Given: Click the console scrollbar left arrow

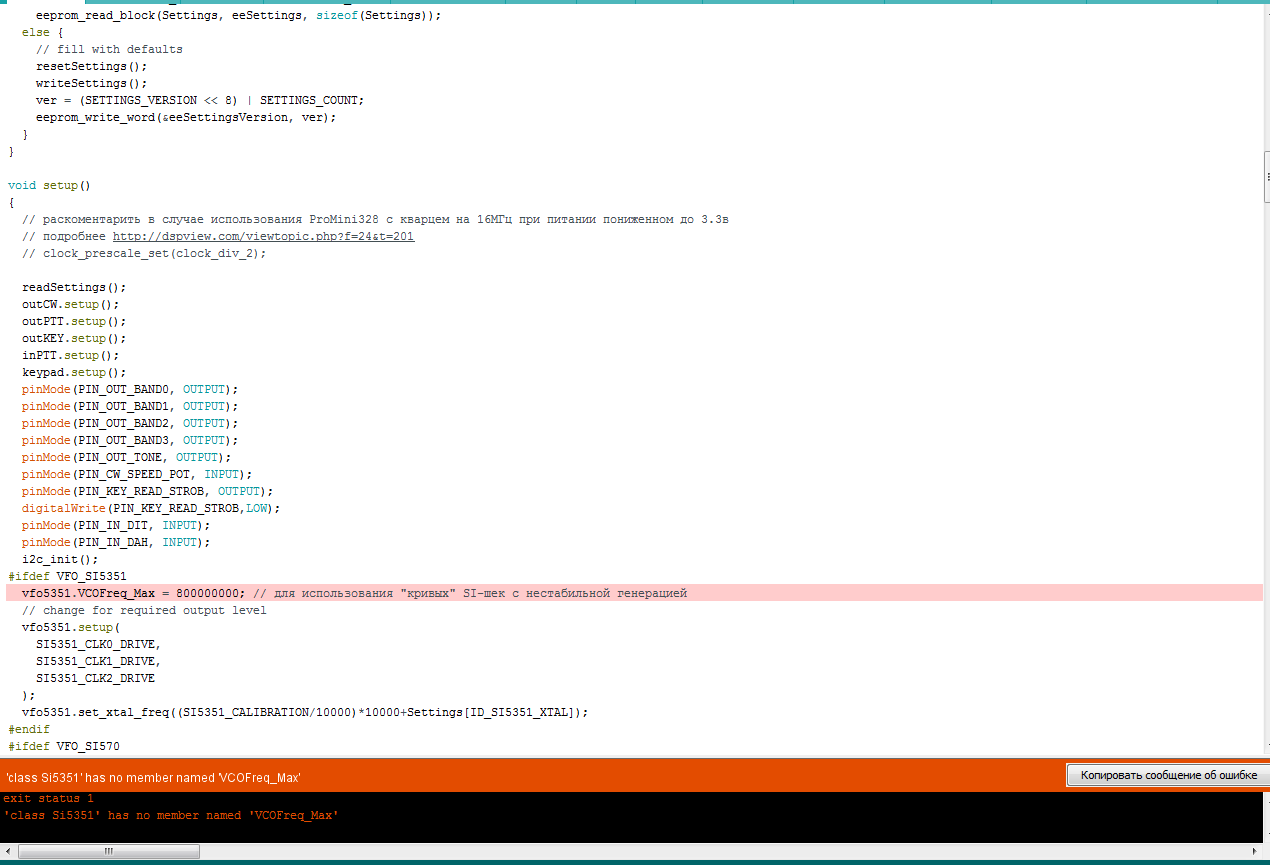Looking at the screenshot, I should coord(8,851).
